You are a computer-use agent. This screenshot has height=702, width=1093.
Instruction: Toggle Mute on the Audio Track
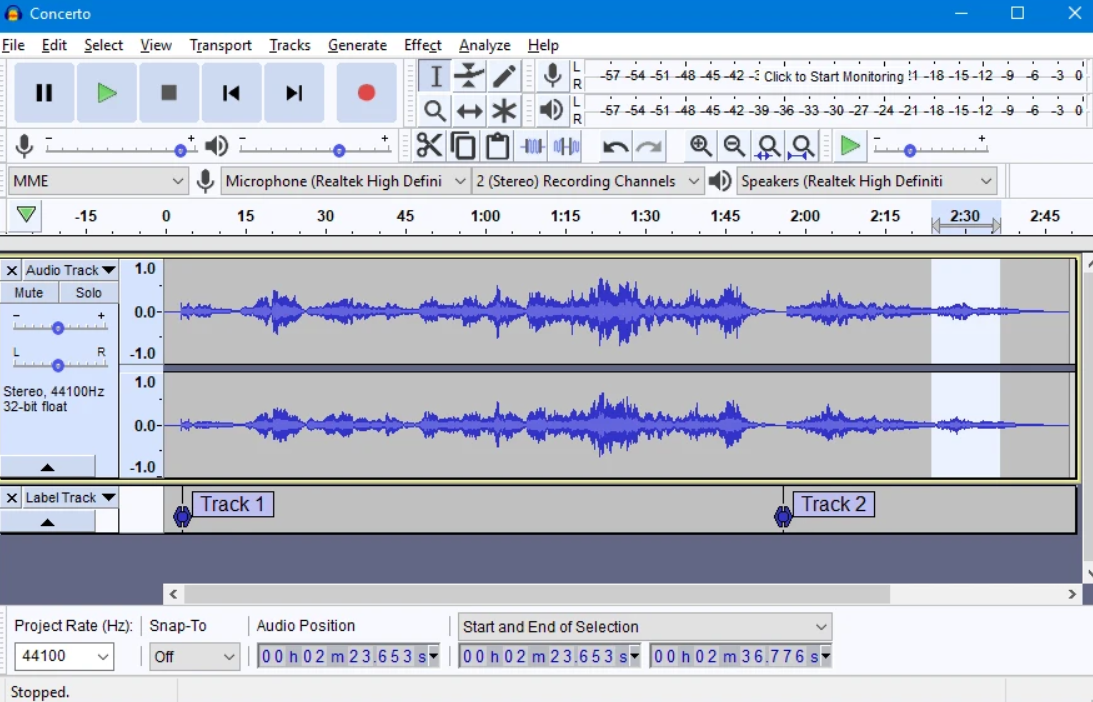[x=29, y=293]
